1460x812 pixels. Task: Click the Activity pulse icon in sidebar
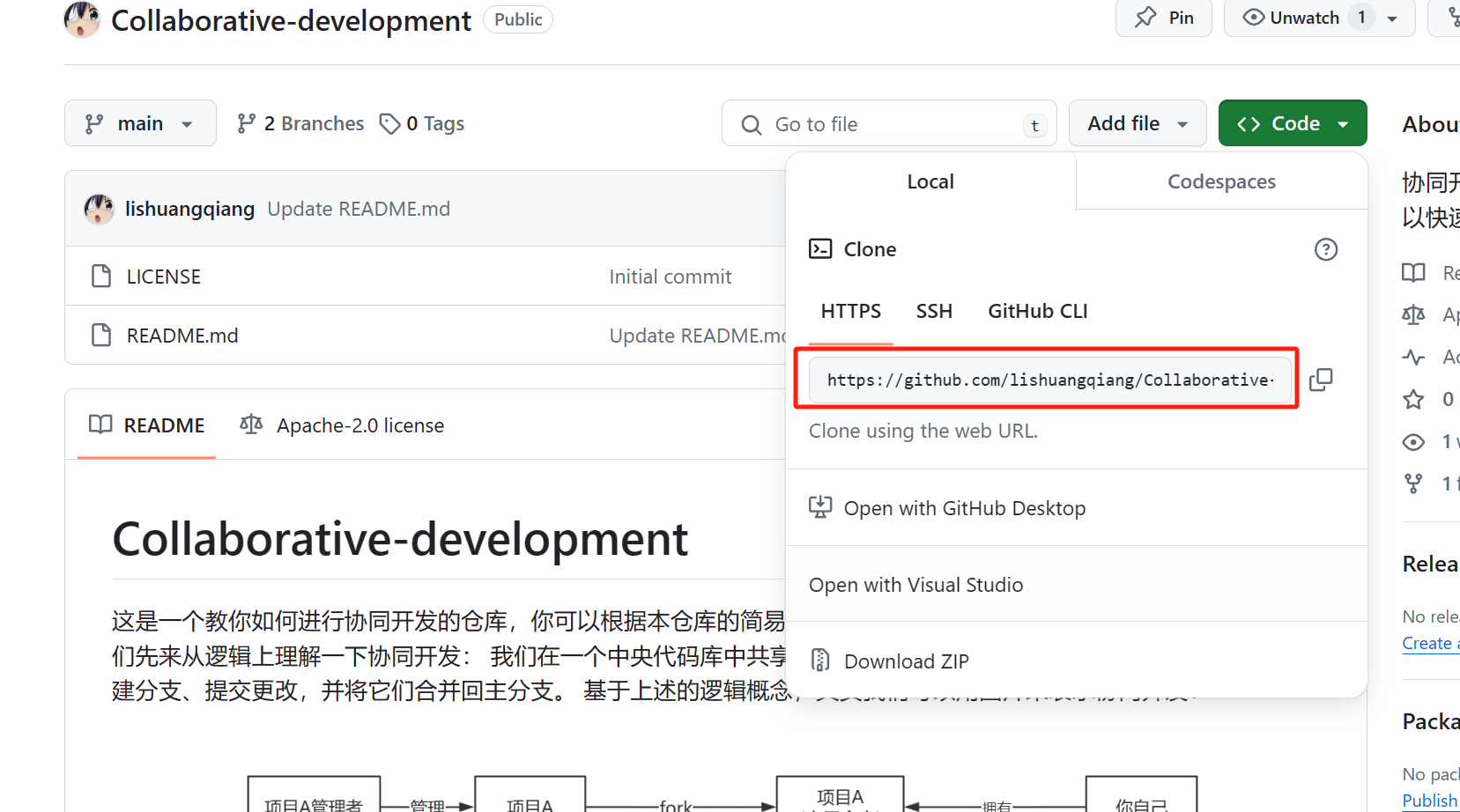click(1413, 357)
